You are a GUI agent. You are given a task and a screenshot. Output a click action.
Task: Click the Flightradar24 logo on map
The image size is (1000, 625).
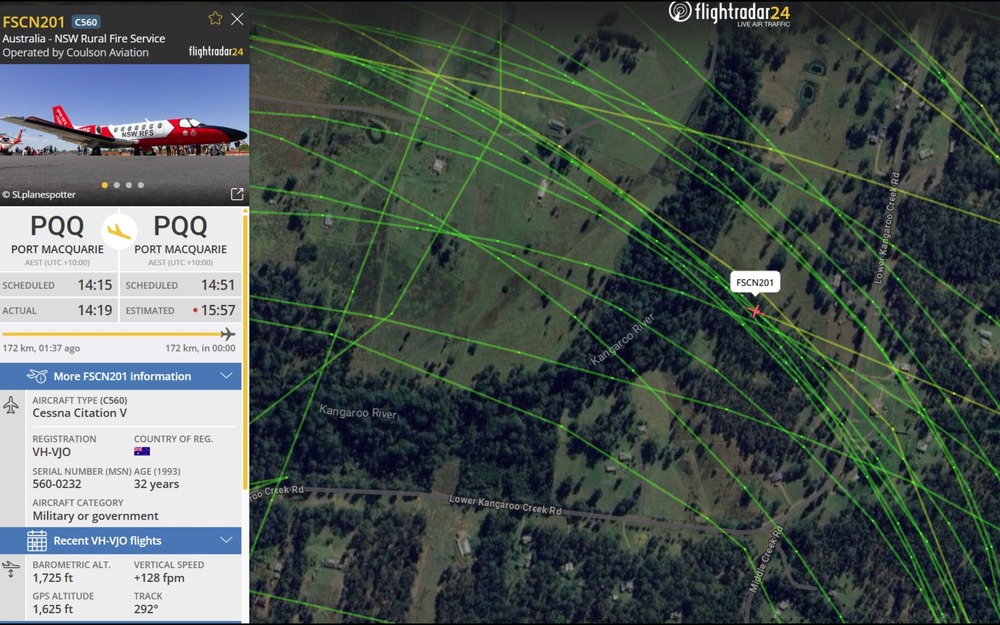point(730,13)
